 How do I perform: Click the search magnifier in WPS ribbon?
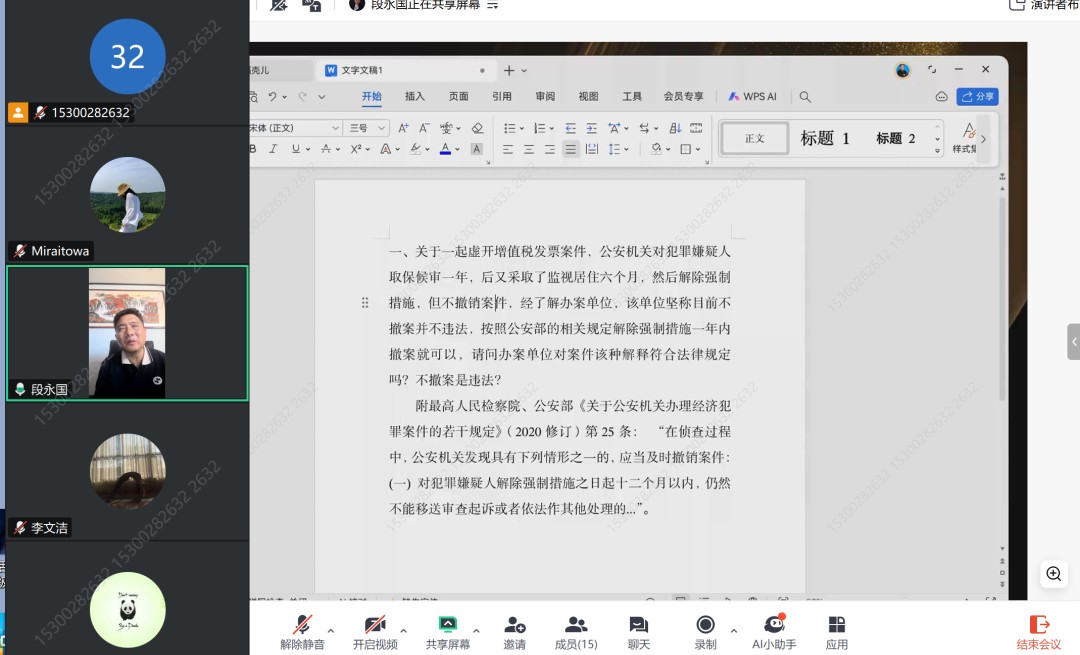805,96
